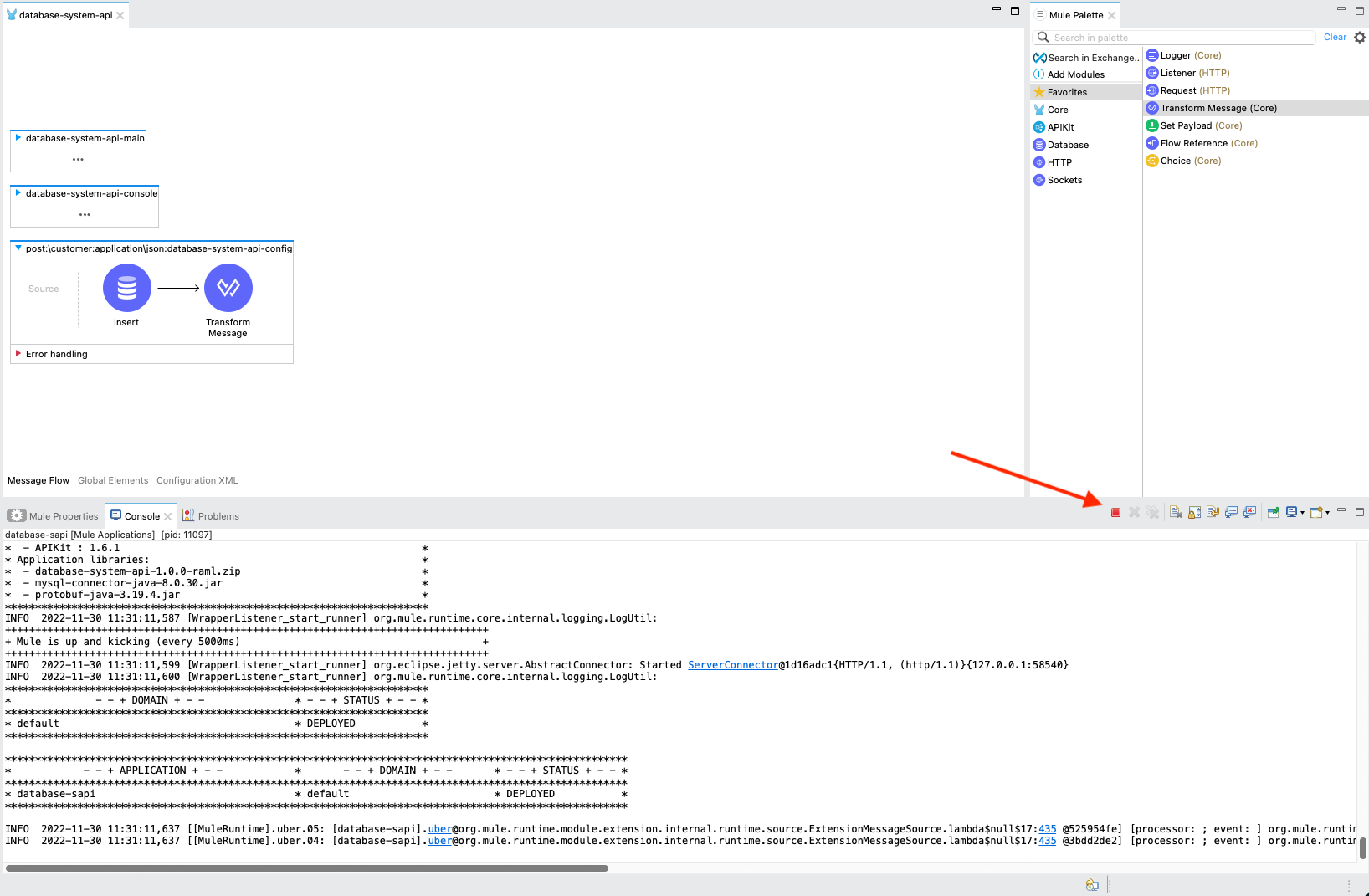Open the Problems tab
This screenshot has width=1369, height=896.
(x=218, y=516)
